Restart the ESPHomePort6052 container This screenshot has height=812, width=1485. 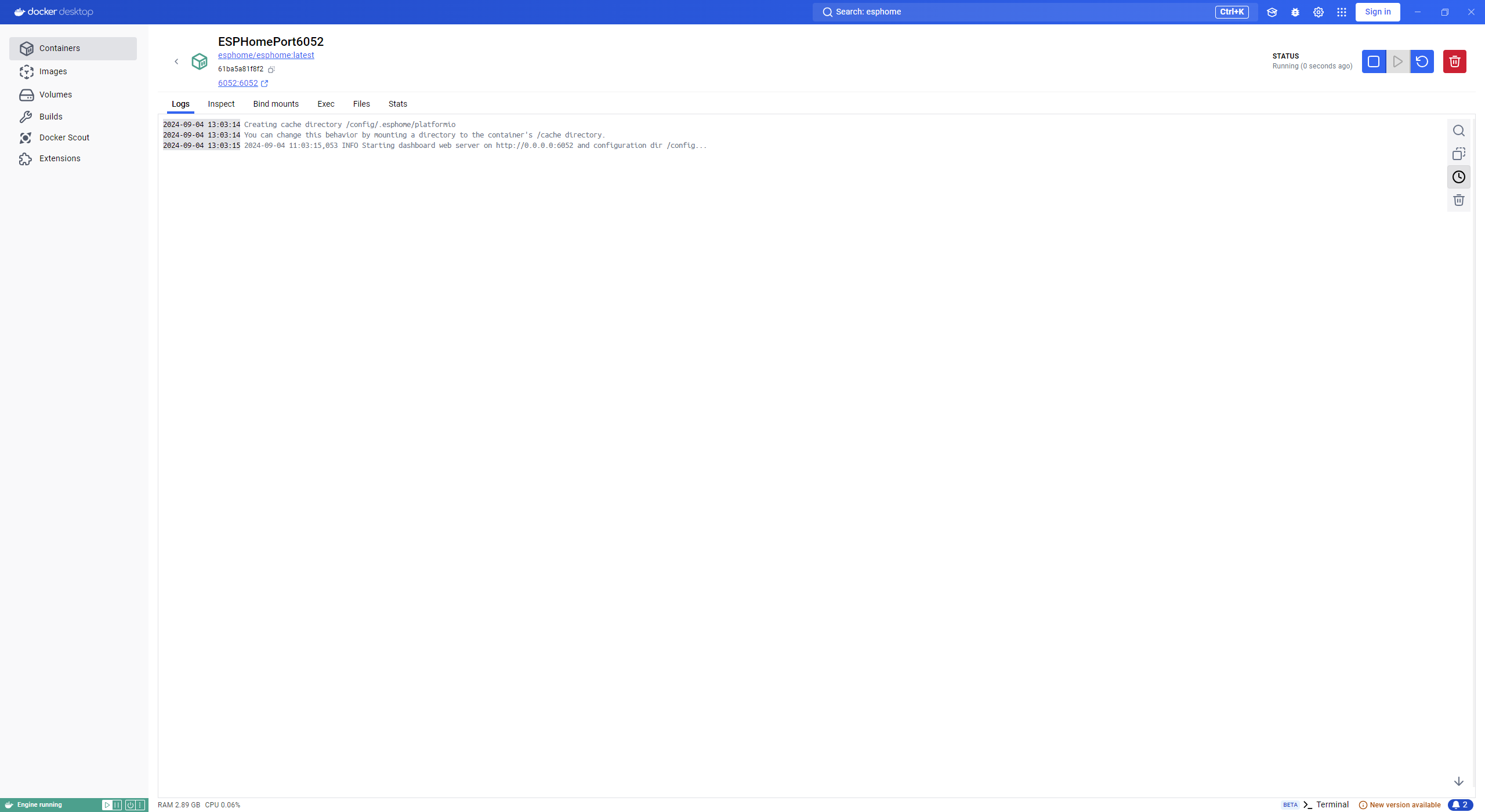coord(1422,61)
